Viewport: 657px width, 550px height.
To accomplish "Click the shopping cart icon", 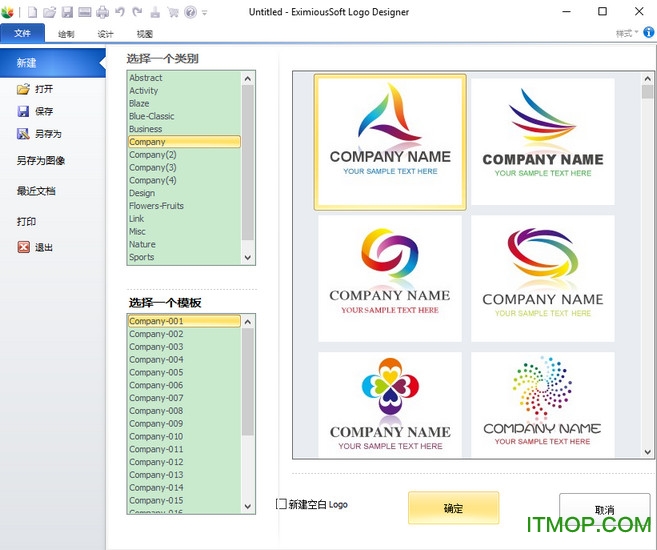I will [x=173, y=12].
